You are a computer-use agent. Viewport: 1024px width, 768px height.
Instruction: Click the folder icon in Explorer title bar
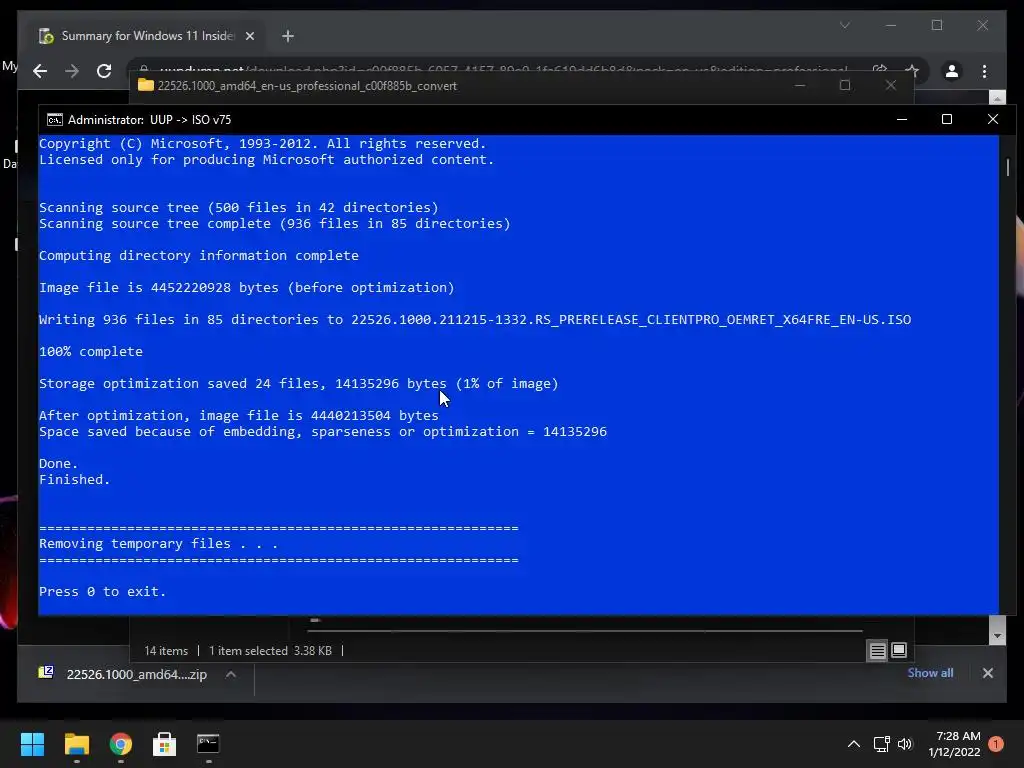point(146,86)
